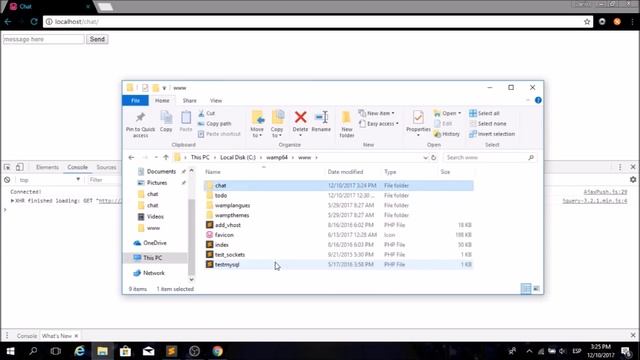Screen dimensions: 640x360
Task: Click the message here input in Chat page
Action: (44, 39)
